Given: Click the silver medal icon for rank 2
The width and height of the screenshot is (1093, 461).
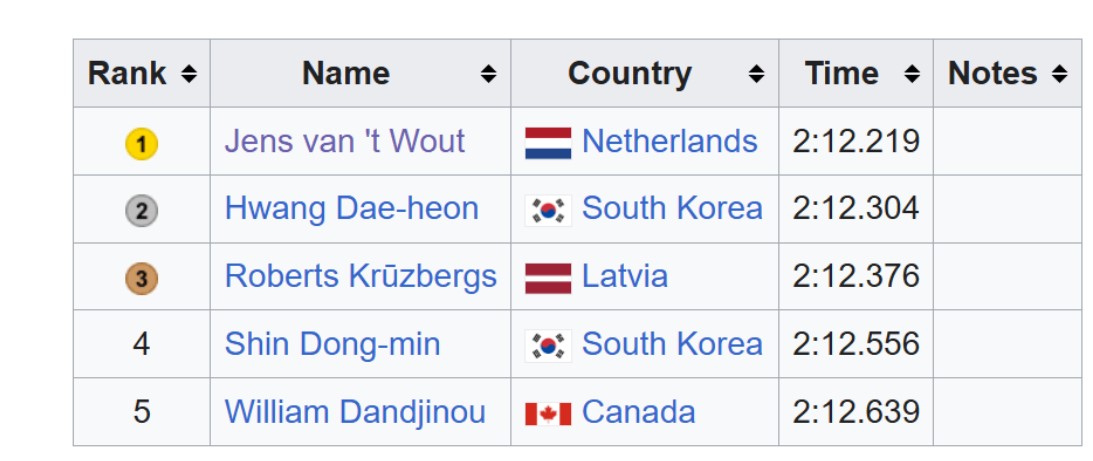Looking at the screenshot, I should 141,211.
